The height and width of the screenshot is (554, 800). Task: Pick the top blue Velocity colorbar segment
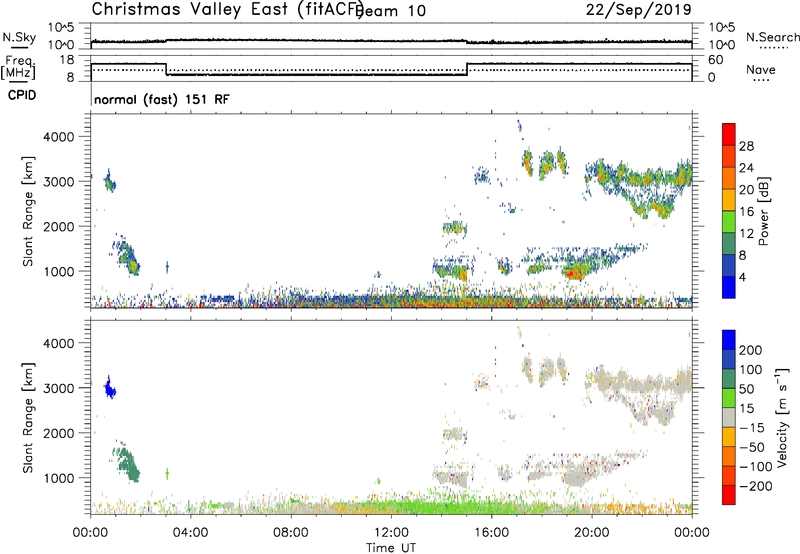[x=729, y=340]
